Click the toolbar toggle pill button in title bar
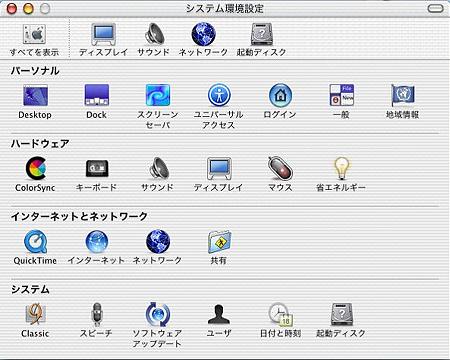This screenshot has height=360, width=450. (435, 8)
